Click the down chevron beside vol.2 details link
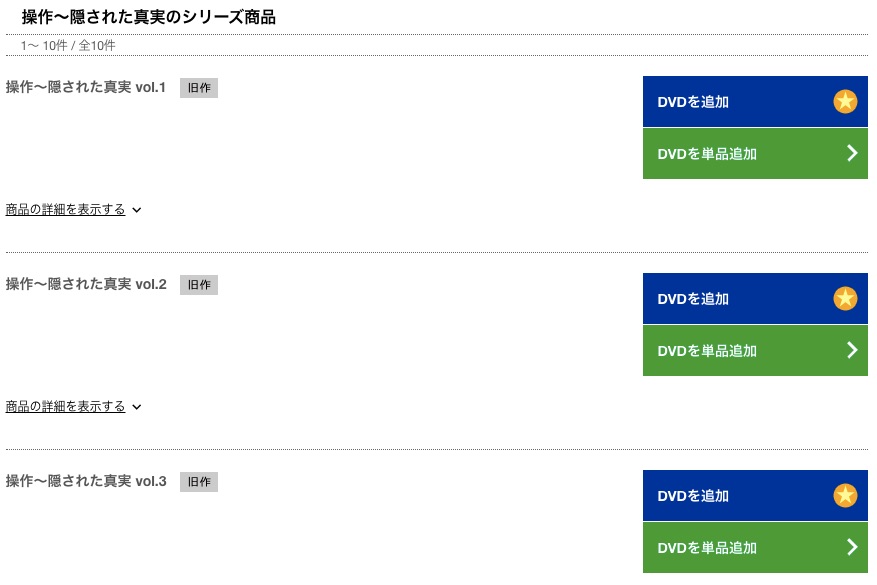This screenshot has width=877, height=585. point(136,407)
